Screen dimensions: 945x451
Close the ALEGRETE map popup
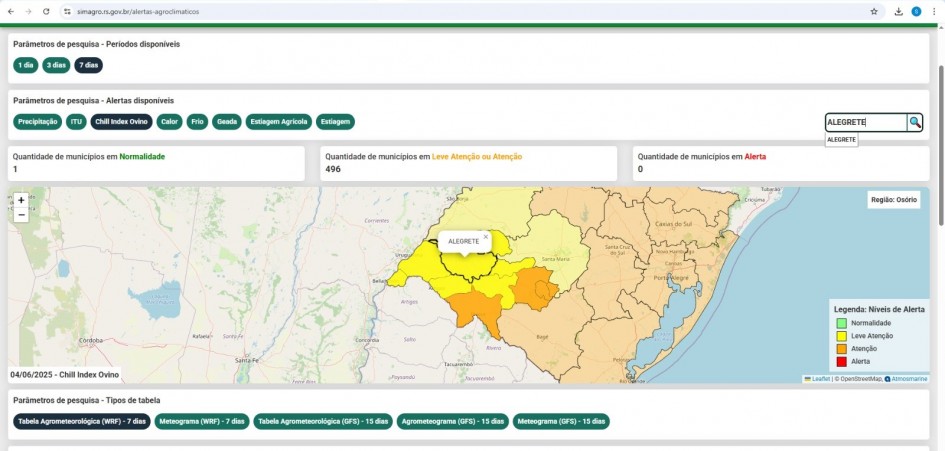[x=486, y=237]
